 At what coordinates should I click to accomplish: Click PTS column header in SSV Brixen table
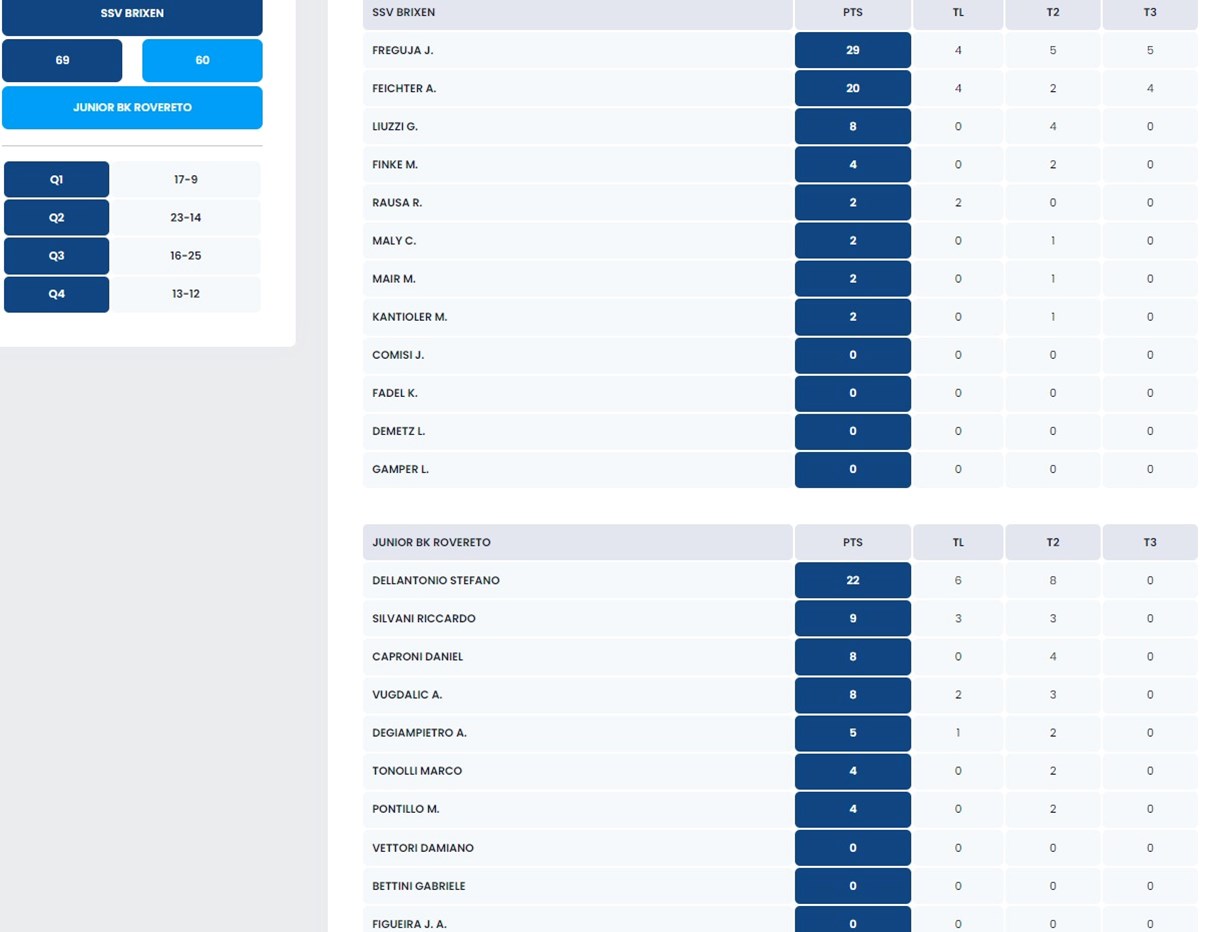852,12
